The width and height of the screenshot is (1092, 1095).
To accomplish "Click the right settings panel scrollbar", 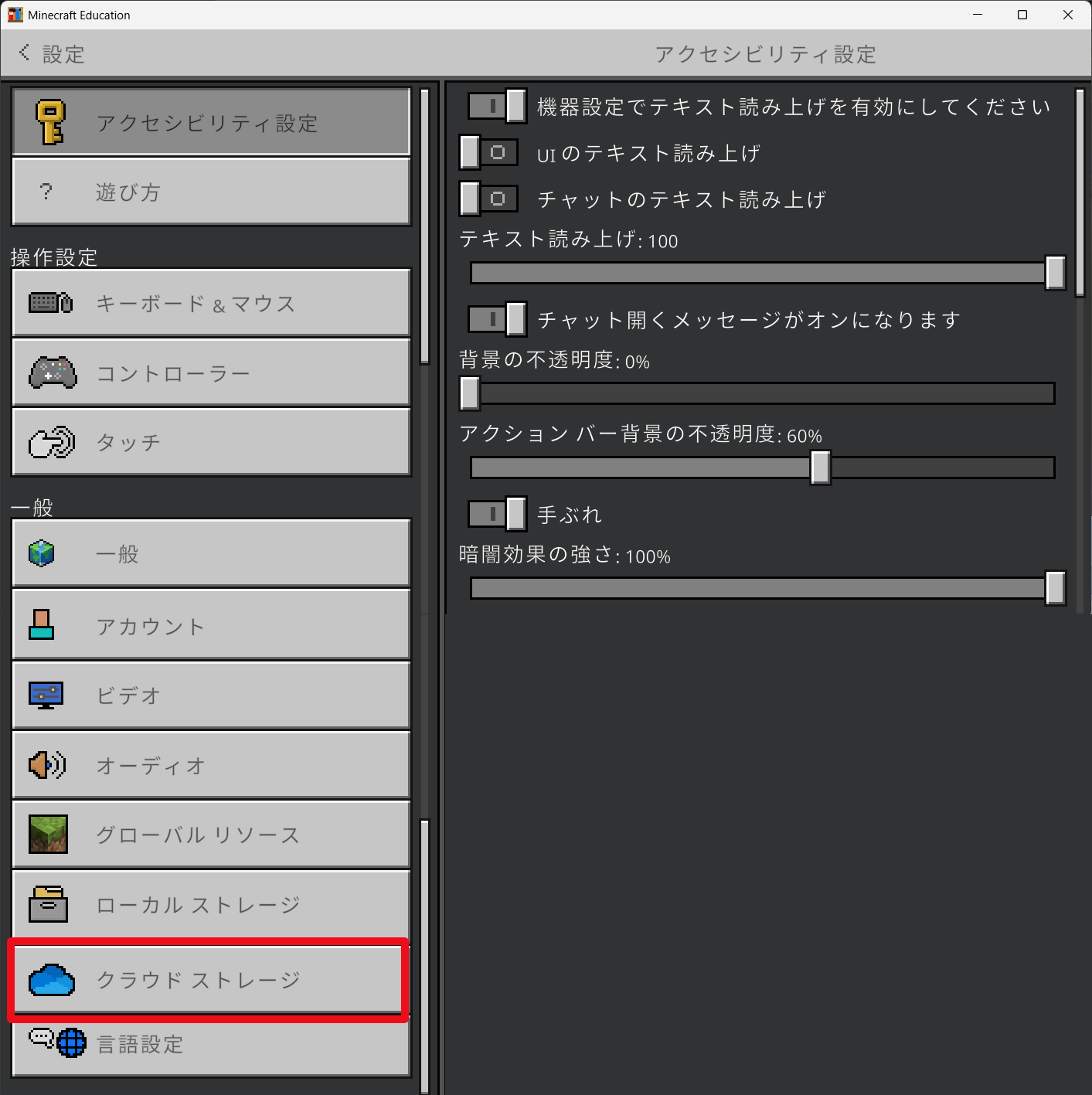I will click(1080, 192).
